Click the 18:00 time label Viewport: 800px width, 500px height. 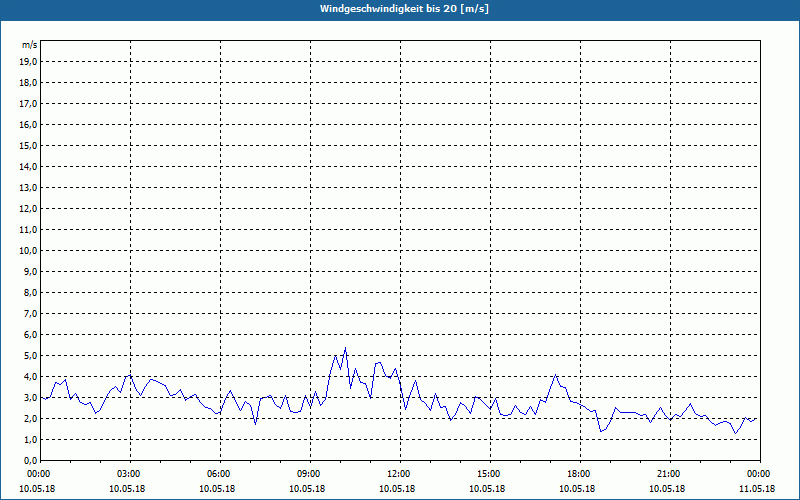click(580, 474)
